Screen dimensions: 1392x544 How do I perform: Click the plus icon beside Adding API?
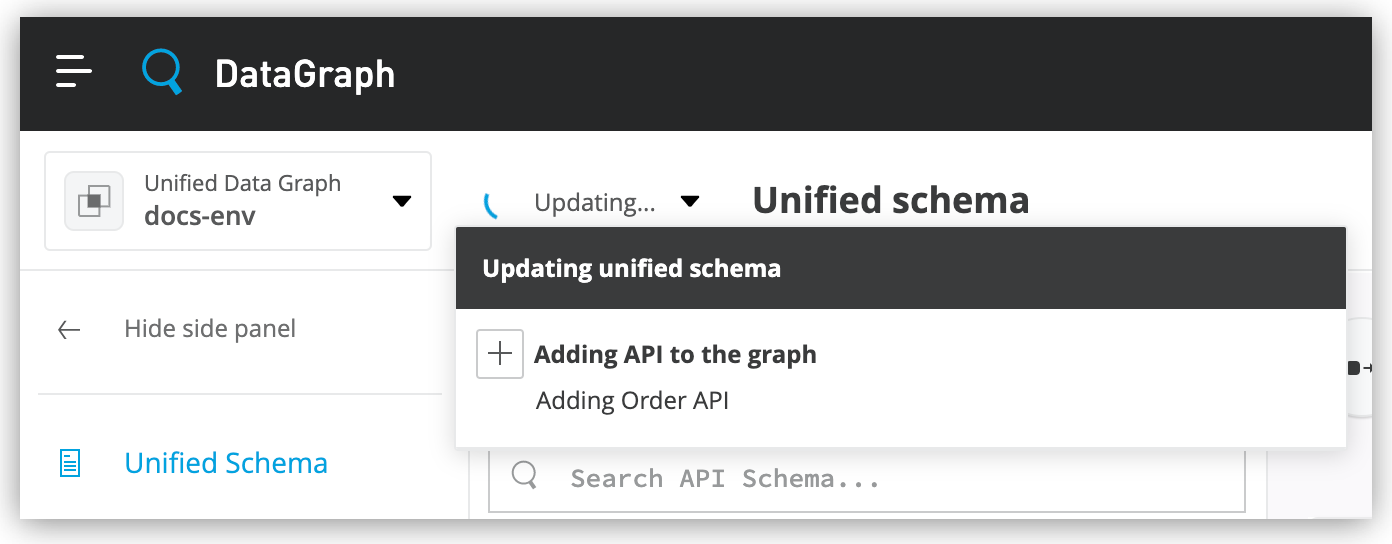tap(500, 354)
